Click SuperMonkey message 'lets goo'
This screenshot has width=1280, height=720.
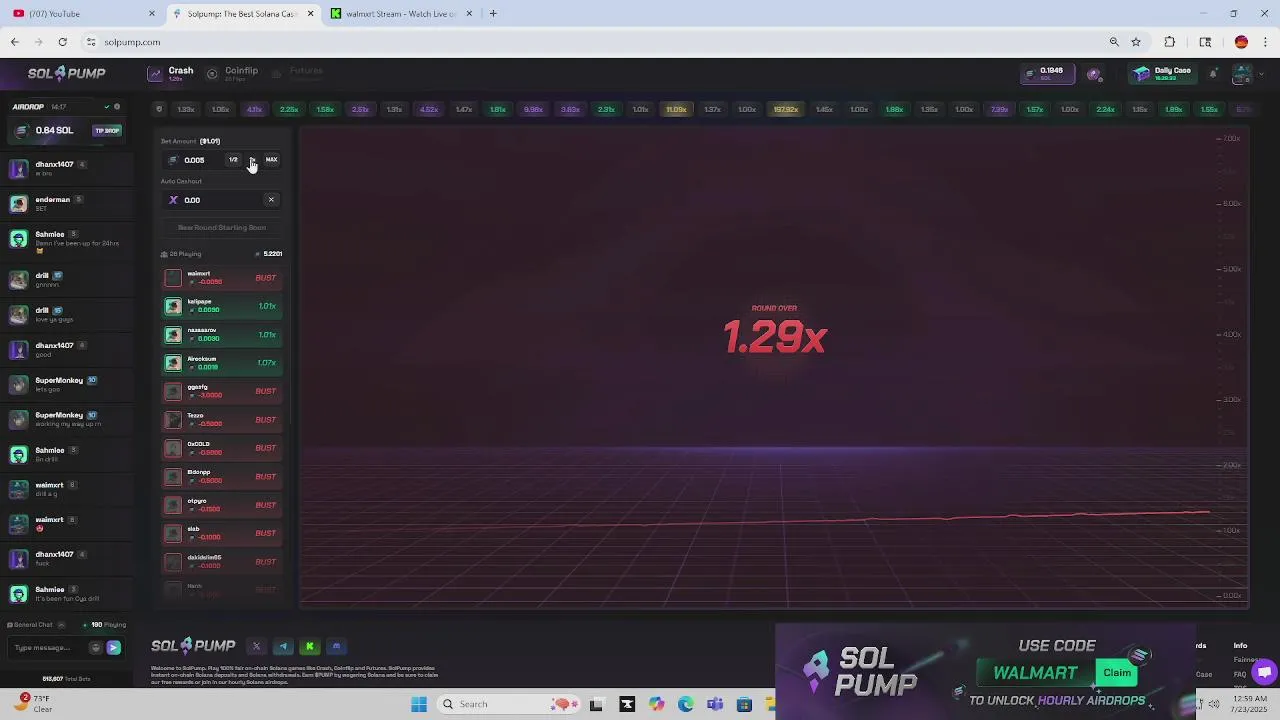click(48, 389)
